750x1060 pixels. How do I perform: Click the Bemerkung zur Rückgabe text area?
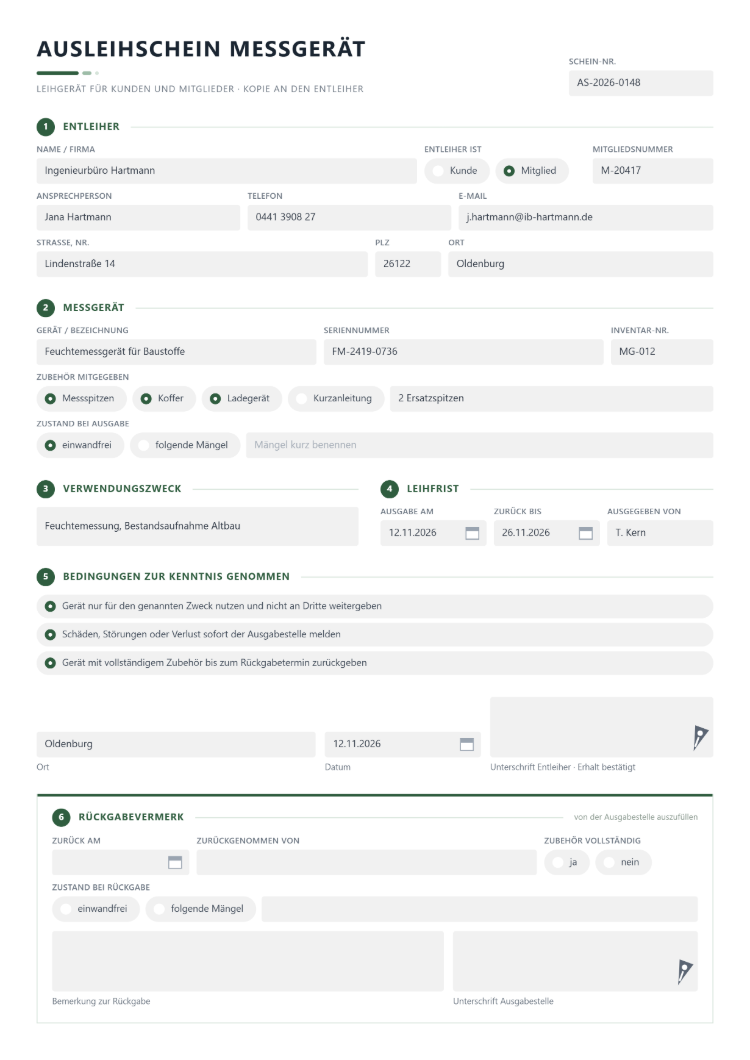click(x=248, y=961)
